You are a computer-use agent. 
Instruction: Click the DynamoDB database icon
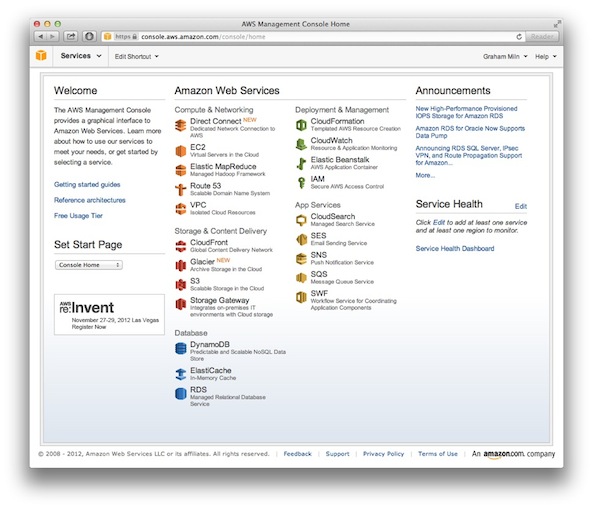[x=181, y=348]
